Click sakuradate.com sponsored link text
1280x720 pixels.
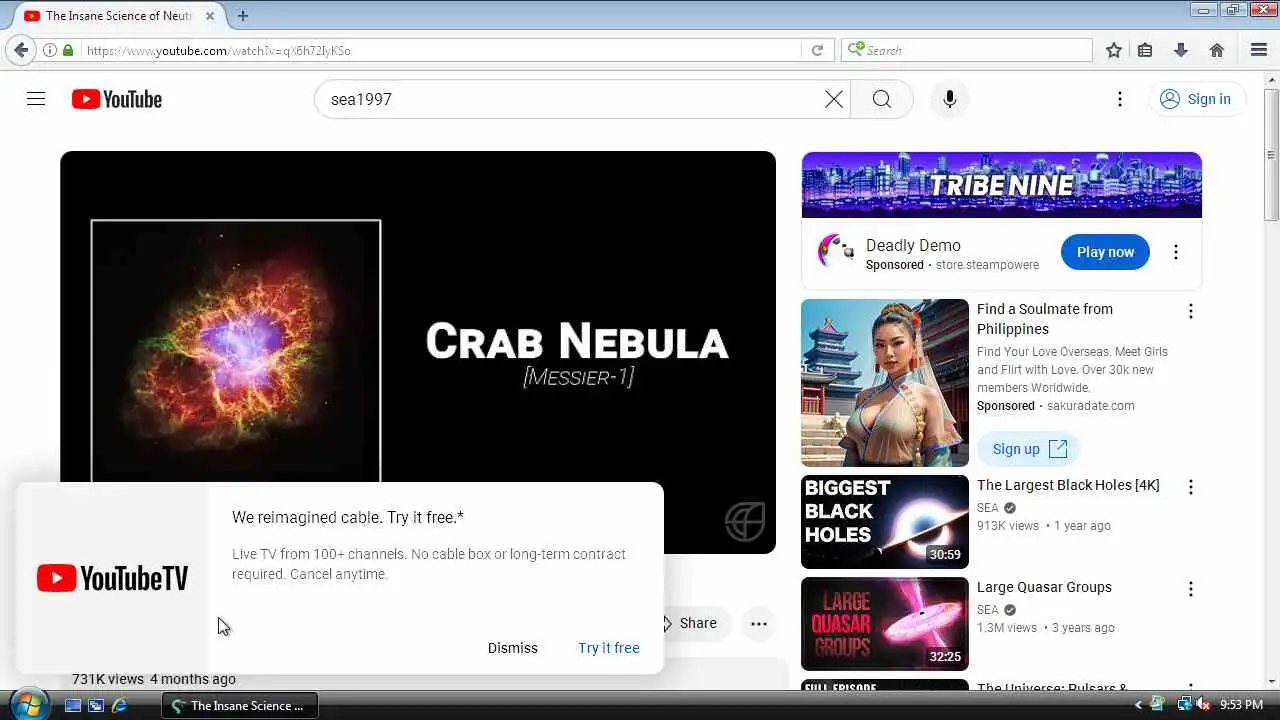[1091, 406]
